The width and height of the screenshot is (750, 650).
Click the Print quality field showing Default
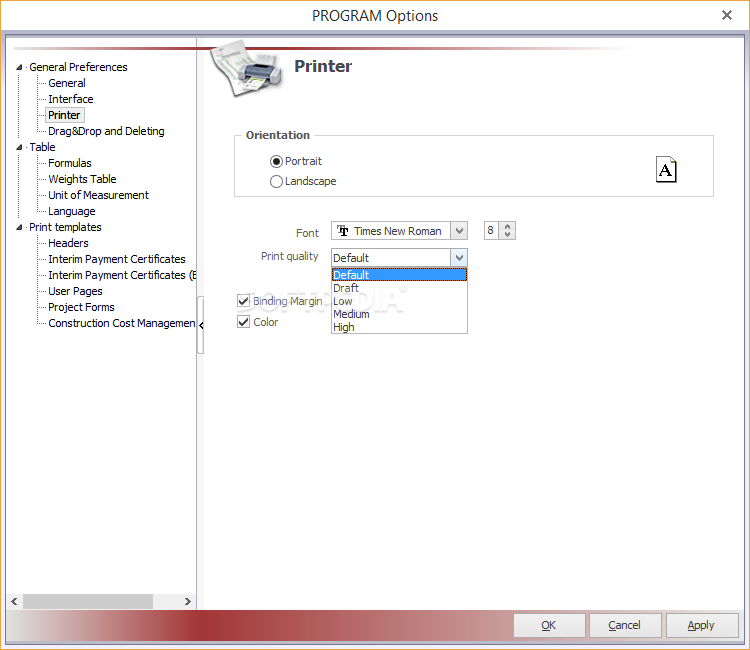tap(391, 258)
